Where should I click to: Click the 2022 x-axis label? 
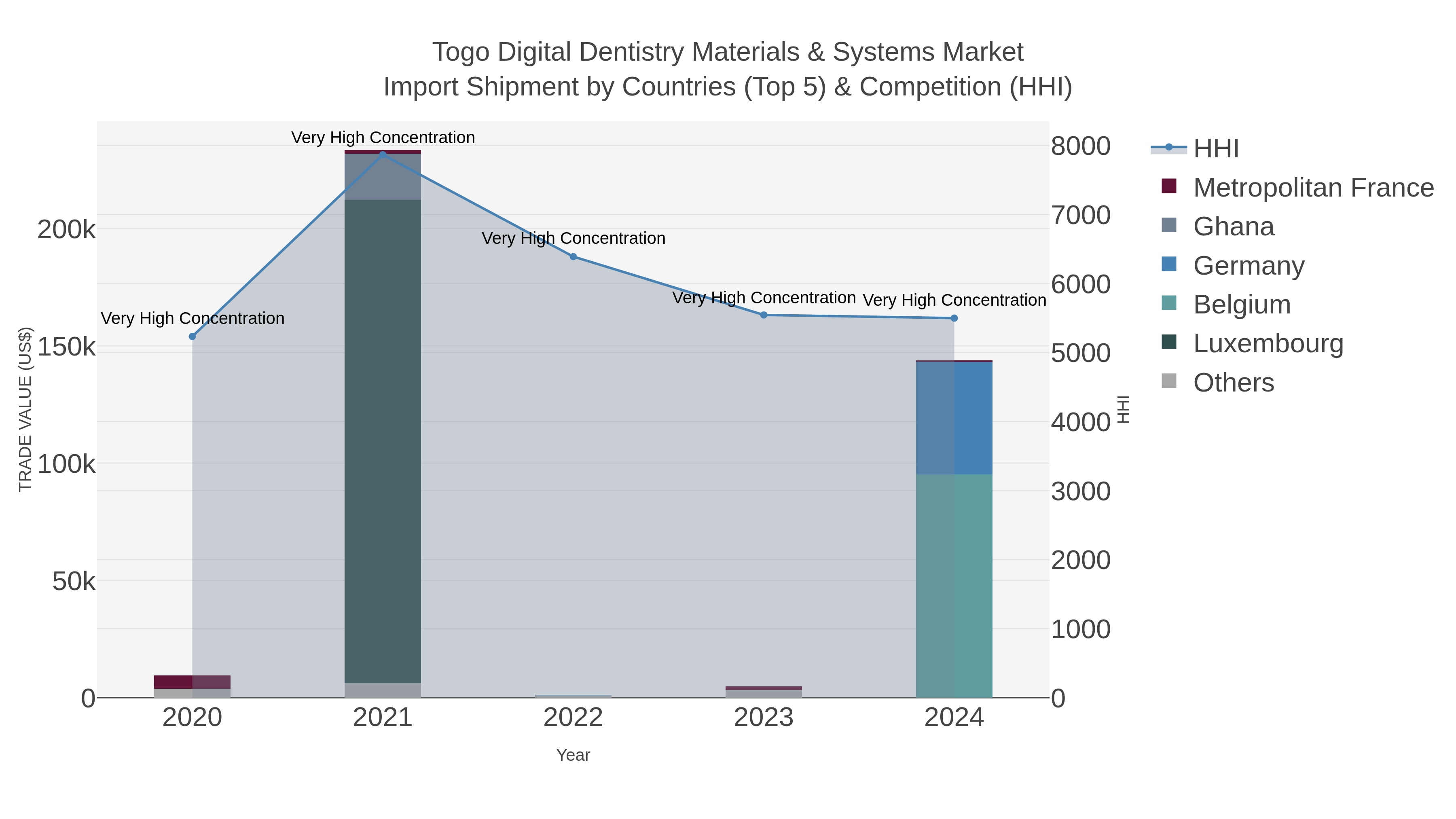point(573,718)
